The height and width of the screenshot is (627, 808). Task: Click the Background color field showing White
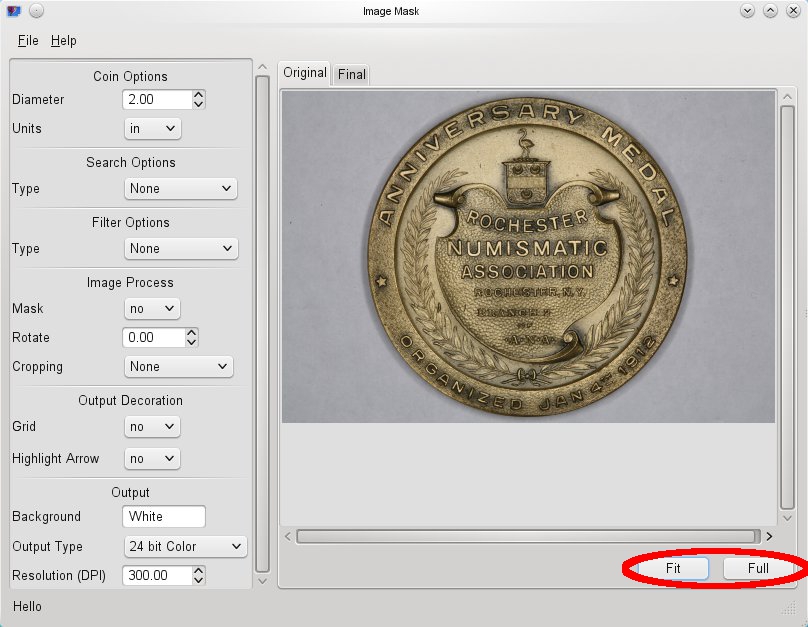pos(164,517)
